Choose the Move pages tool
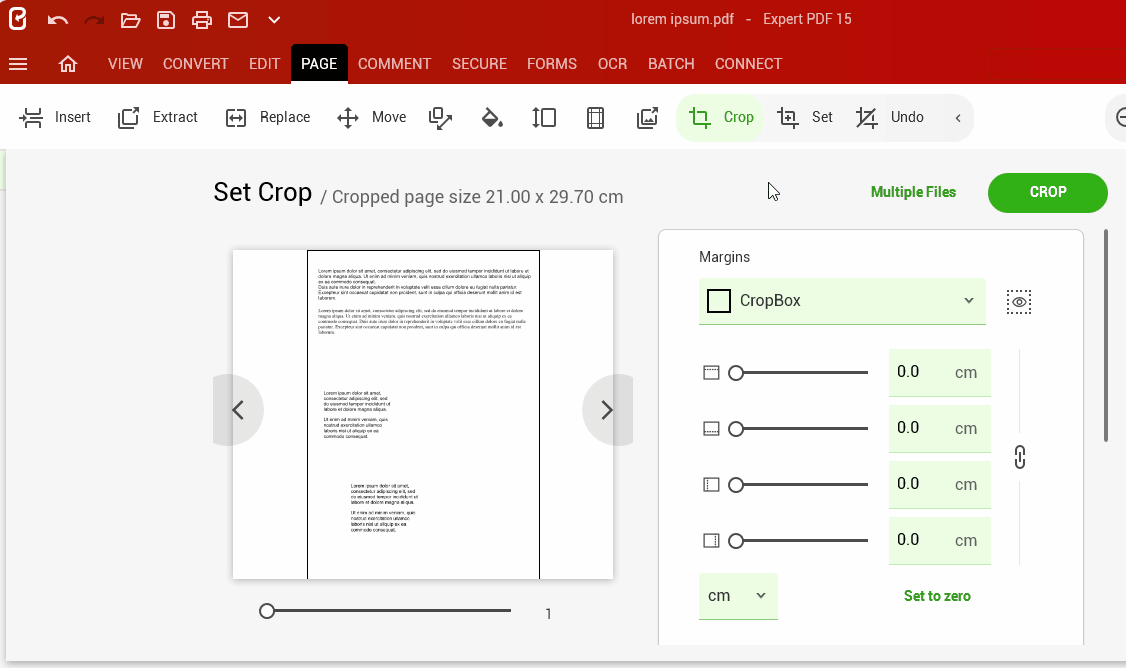This screenshot has height=668, width=1126. (371, 117)
